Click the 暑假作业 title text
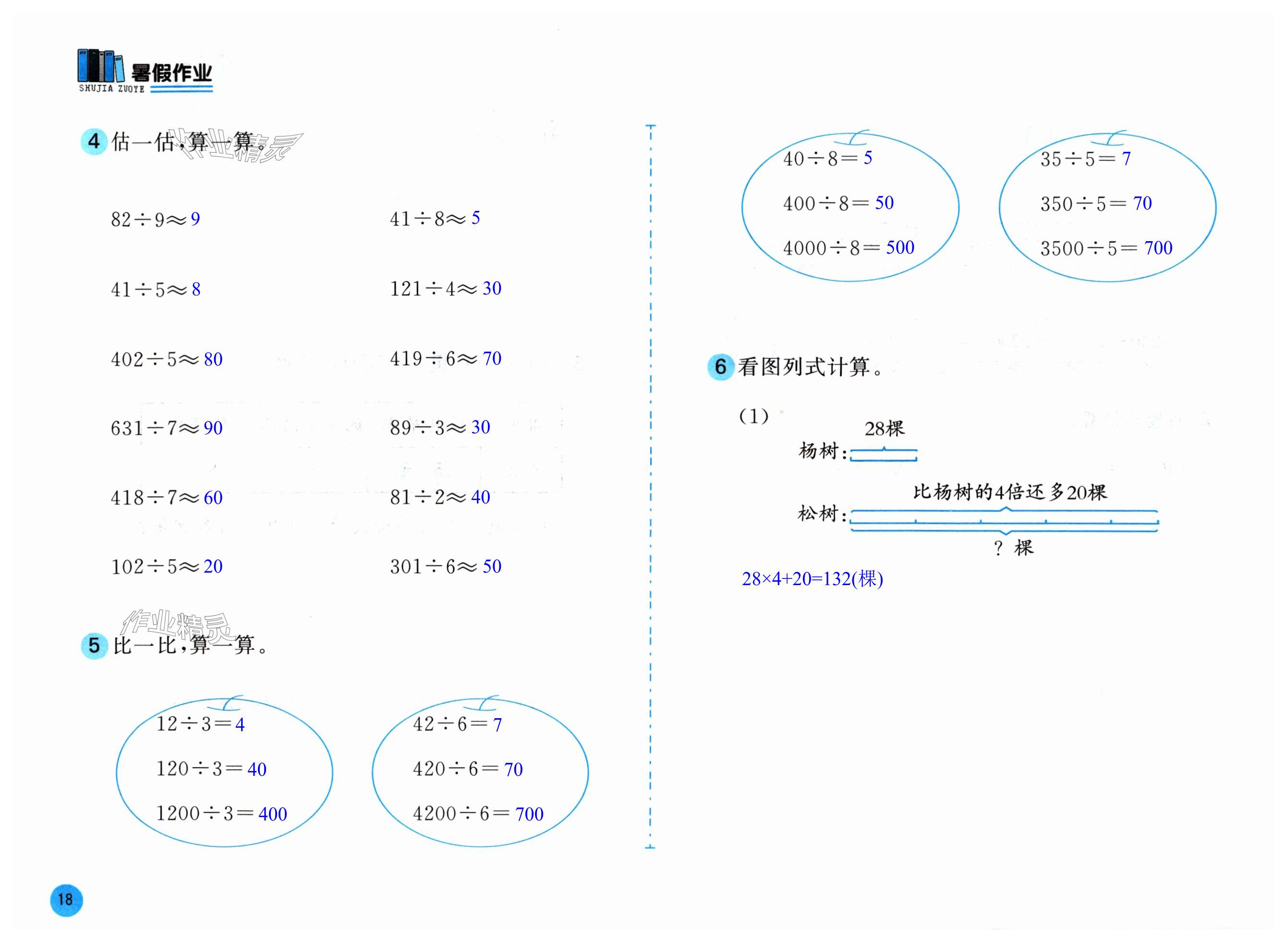The width and height of the screenshot is (1288, 943). tap(172, 73)
